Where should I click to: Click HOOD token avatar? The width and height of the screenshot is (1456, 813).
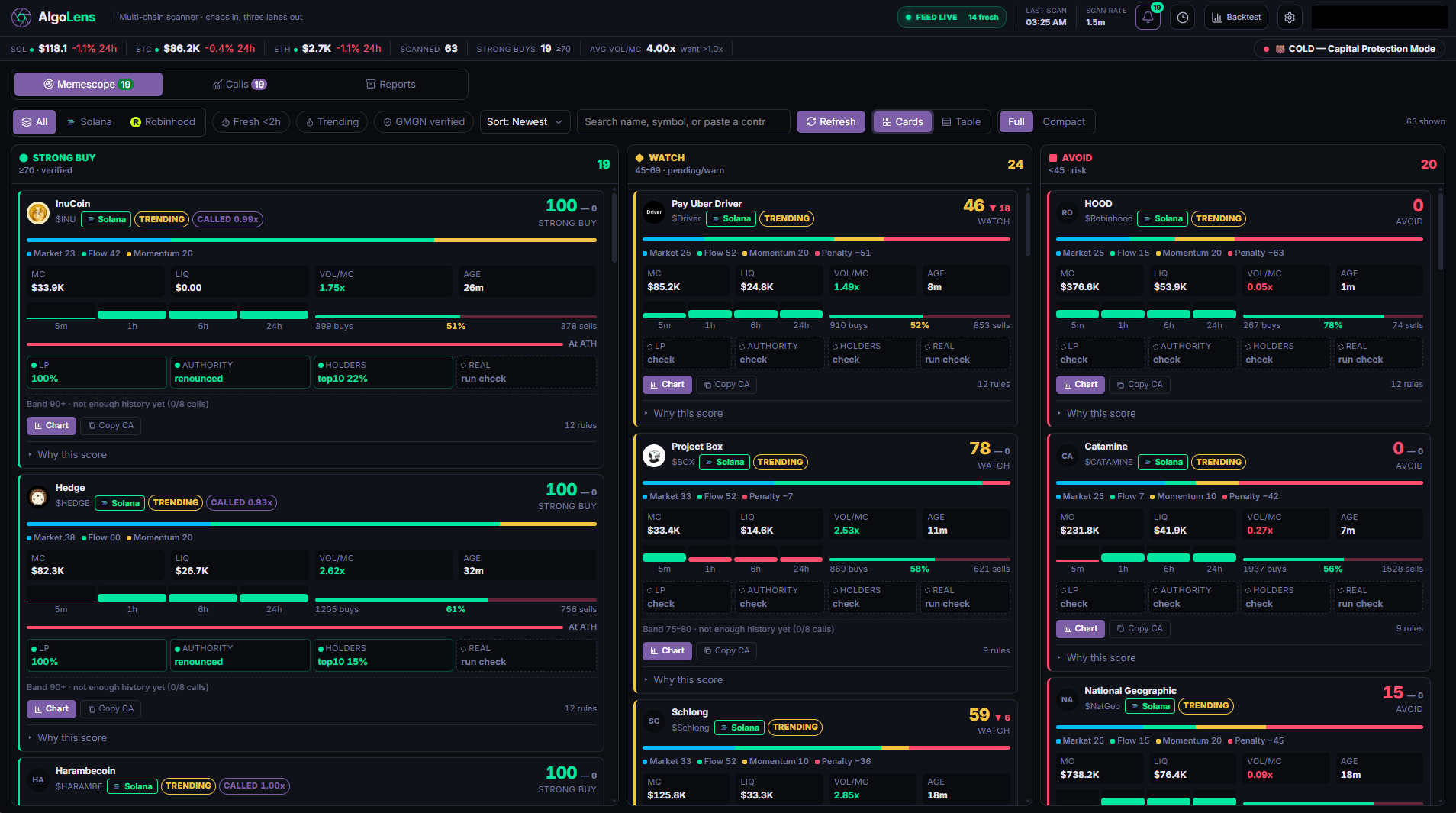[1067, 211]
